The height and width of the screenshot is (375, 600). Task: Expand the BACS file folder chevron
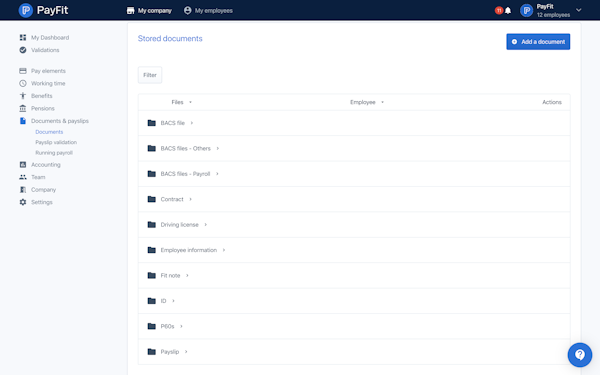pos(192,123)
